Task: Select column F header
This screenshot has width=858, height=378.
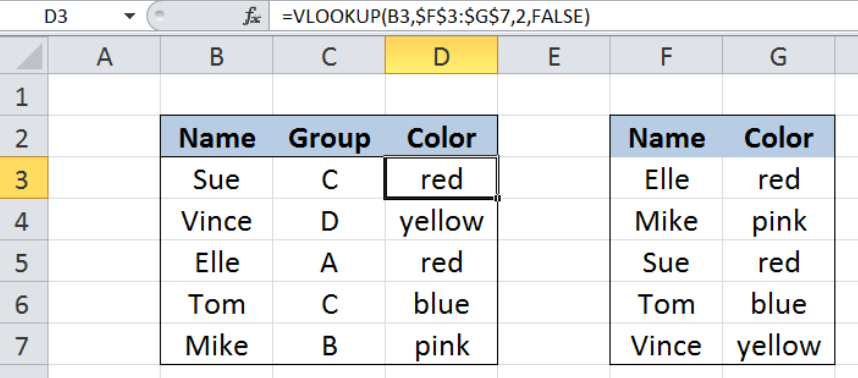Action: (666, 56)
